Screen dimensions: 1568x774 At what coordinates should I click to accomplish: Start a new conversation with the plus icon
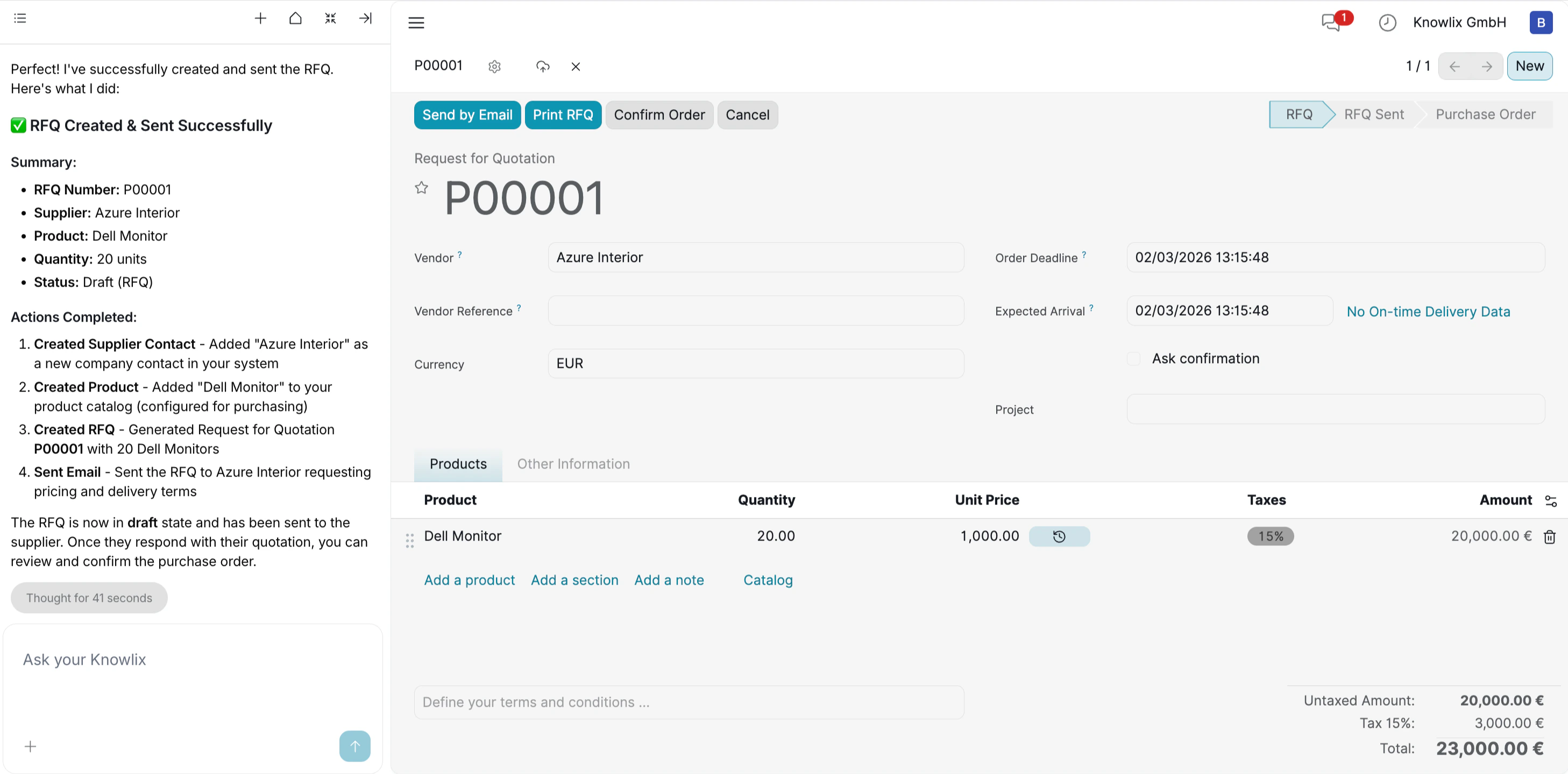tap(260, 18)
